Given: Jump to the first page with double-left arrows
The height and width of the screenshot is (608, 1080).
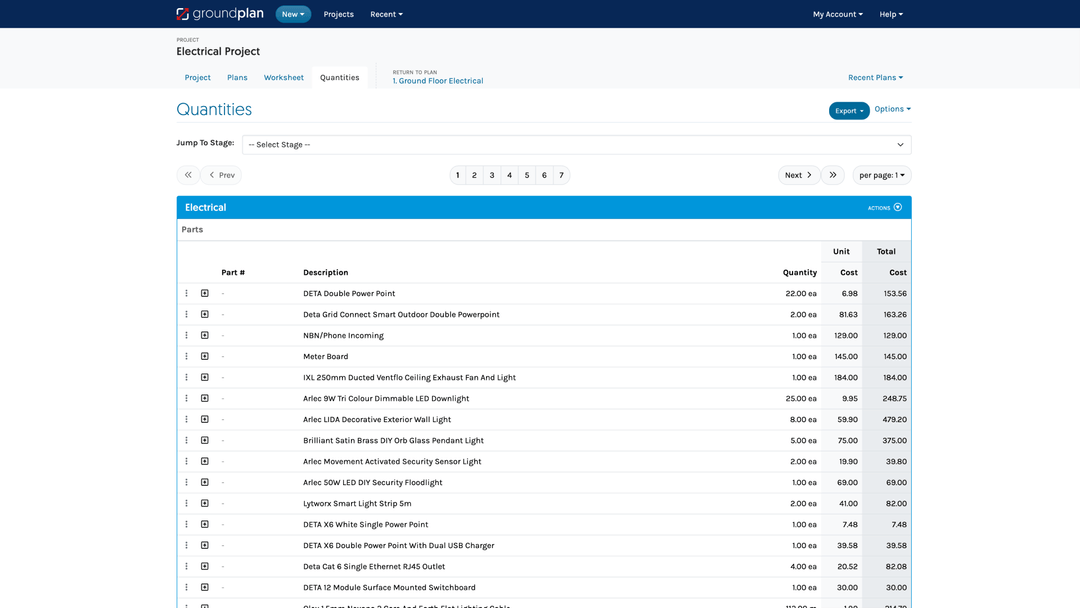Looking at the screenshot, I should pos(188,175).
